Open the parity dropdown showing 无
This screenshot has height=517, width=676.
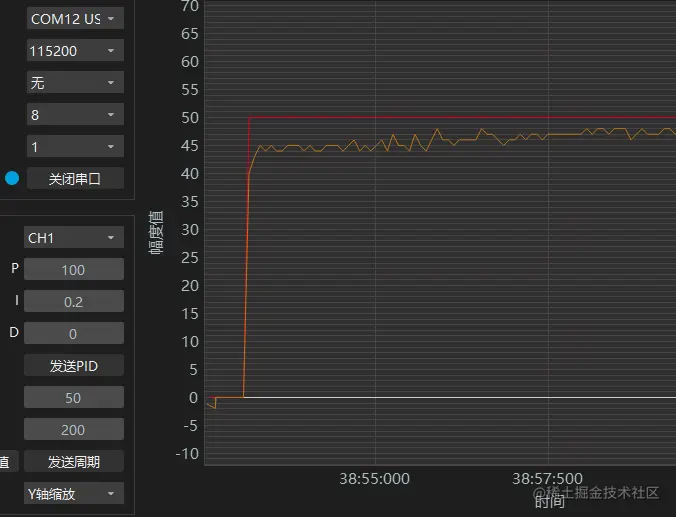click(75, 82)
